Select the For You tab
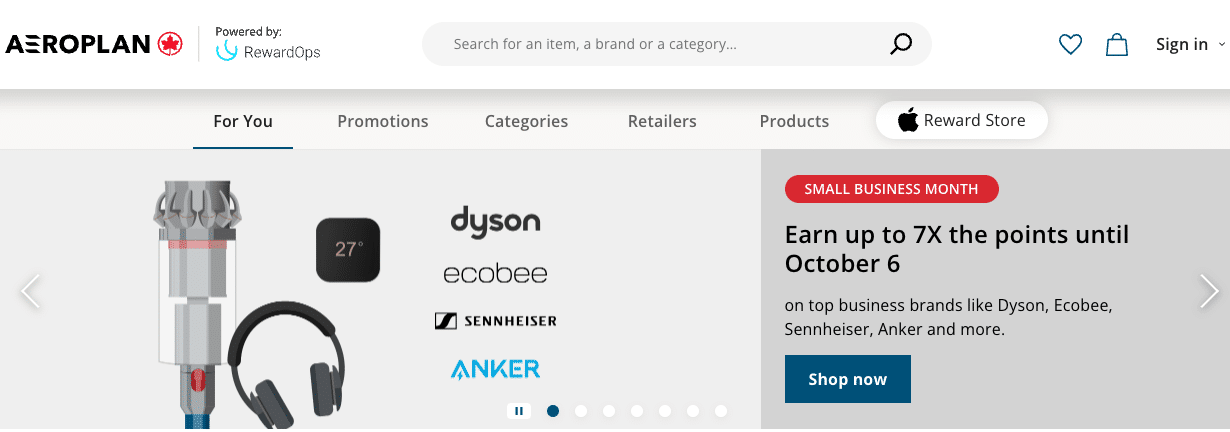Viewport: 1230px width, 432px height. coord(243,121)
